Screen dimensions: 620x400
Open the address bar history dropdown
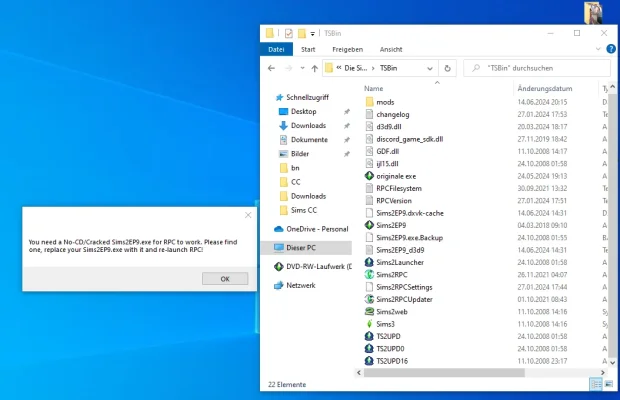tap(430, 68)
